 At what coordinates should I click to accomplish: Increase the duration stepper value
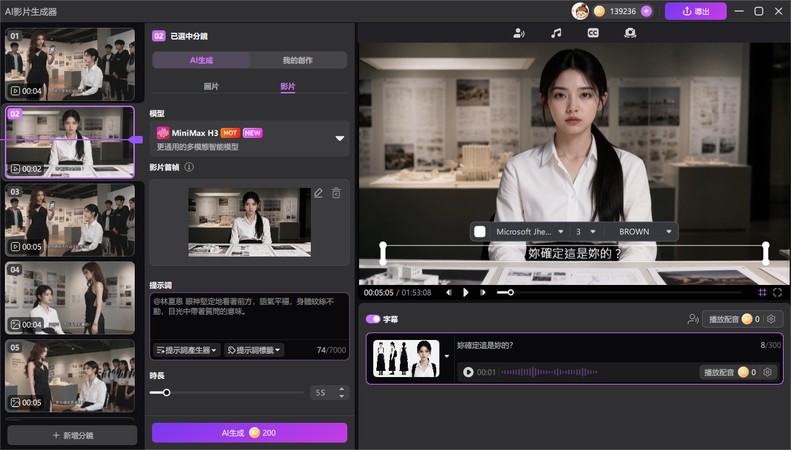coord(342,389)
